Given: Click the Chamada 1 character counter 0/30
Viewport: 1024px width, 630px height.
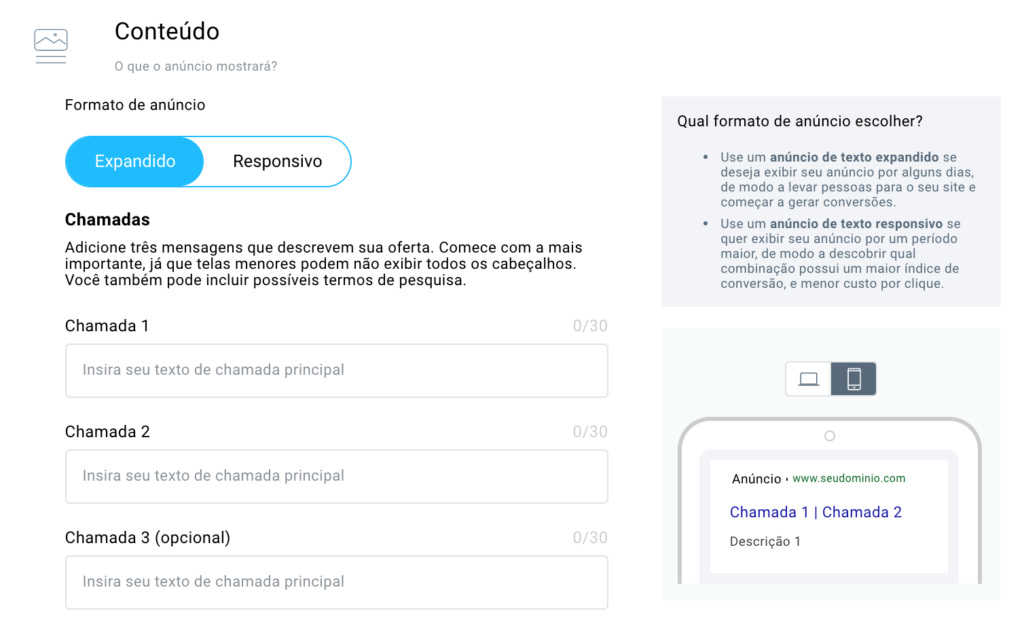Looking at the screenshot, I should click(590, 326).
